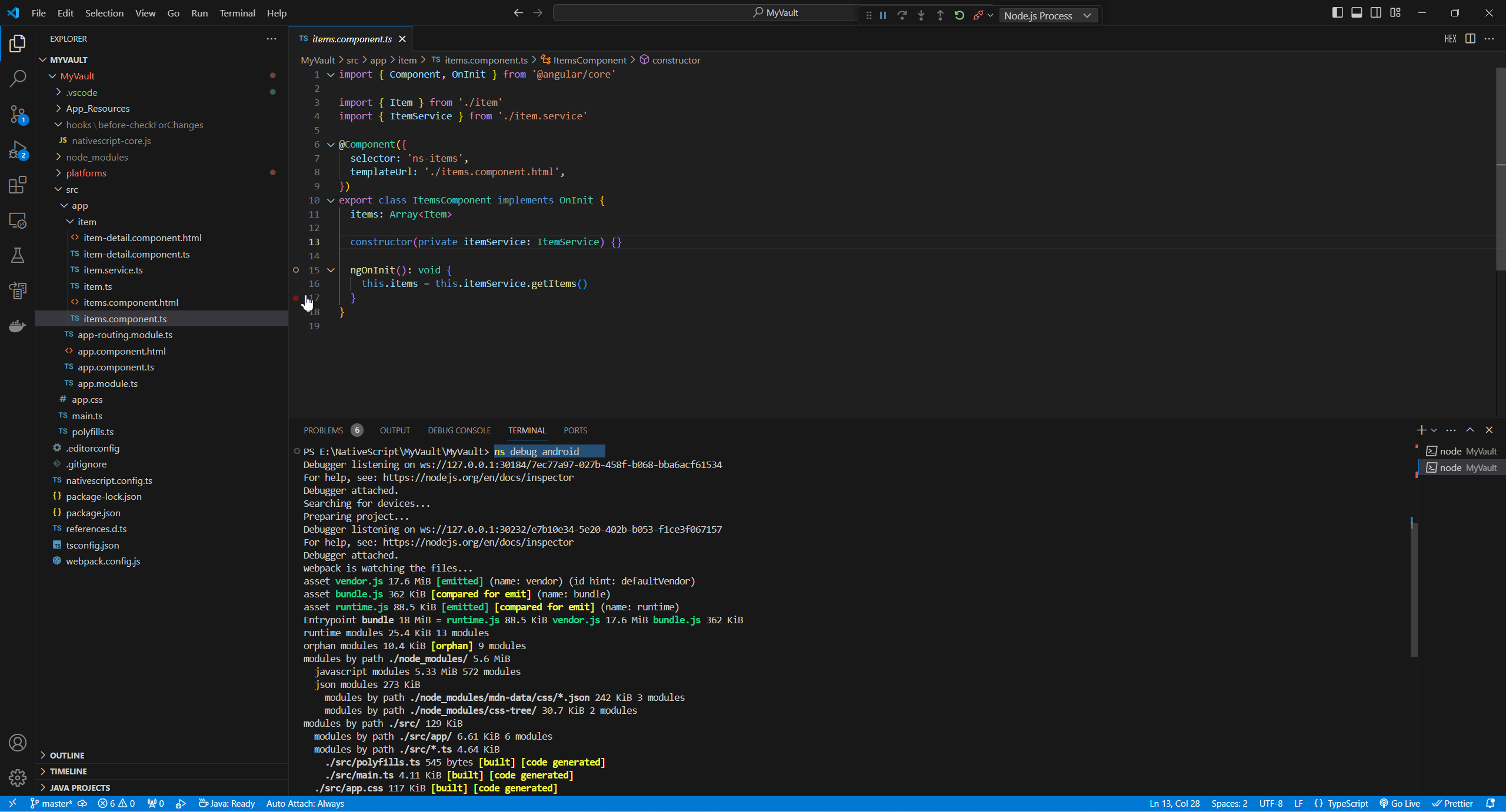This screenshot has height=812, width=1506.
Task: Toggle breakpoint on line 17
Action: [296, 298]
